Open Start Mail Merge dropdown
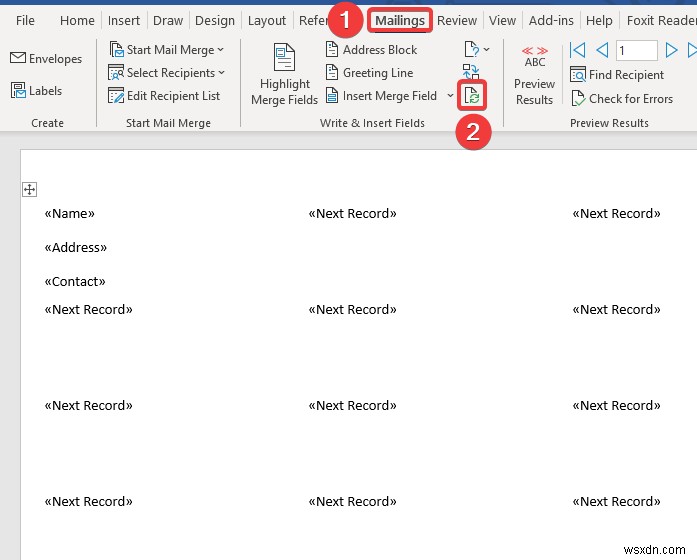This screenshot has height=560, width=697. click(x=167, y=50)
